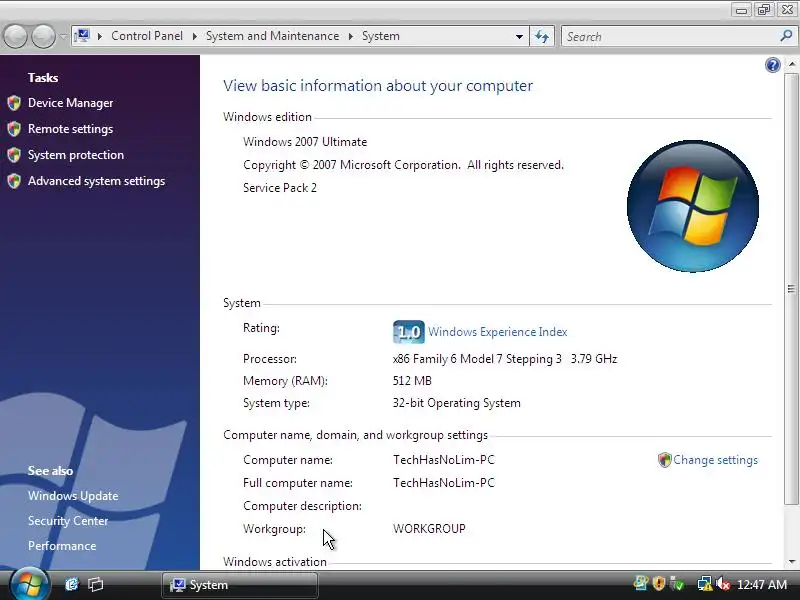Click the first green system tray icon
Screen dimensions: 800x600
(641, 583)
